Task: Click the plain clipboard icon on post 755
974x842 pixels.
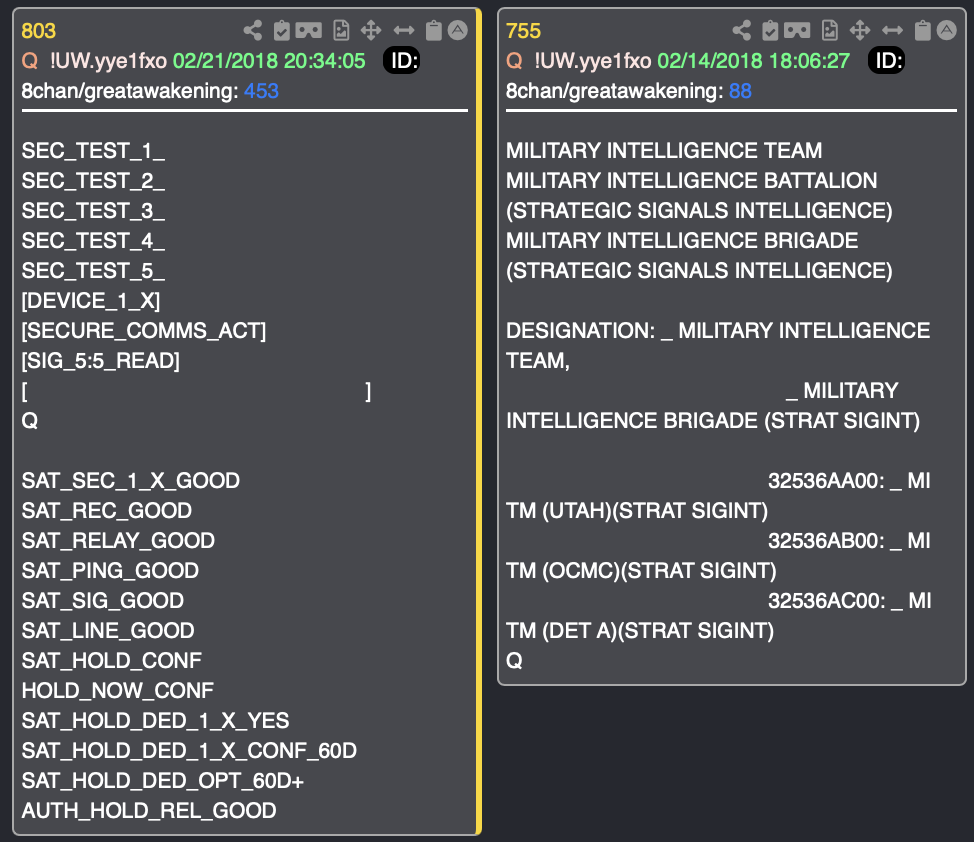Action: [x=923, y=30]
